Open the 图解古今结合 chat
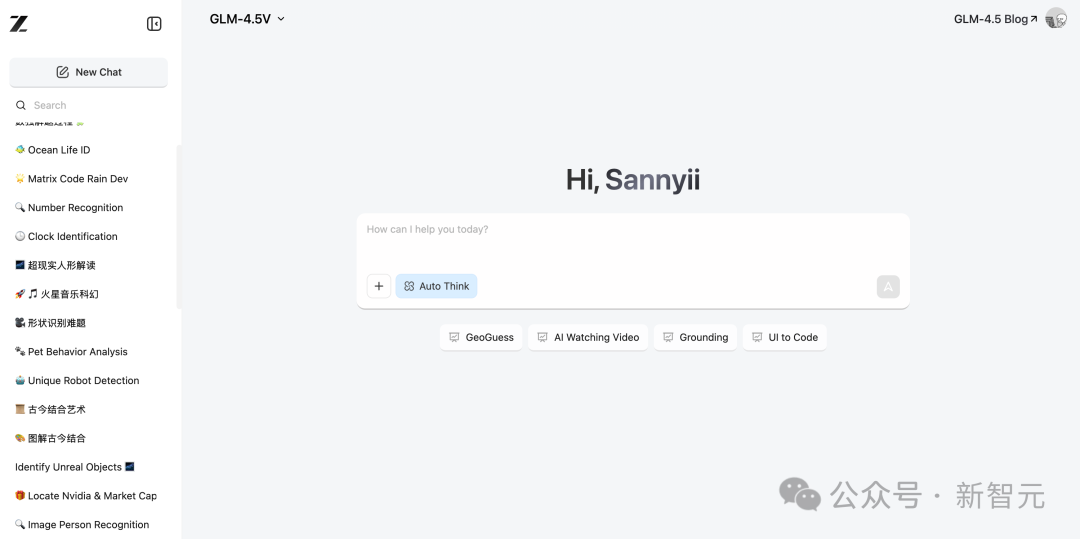Image resolution: width=1080 pixels, height=539 pixels. 89,438
